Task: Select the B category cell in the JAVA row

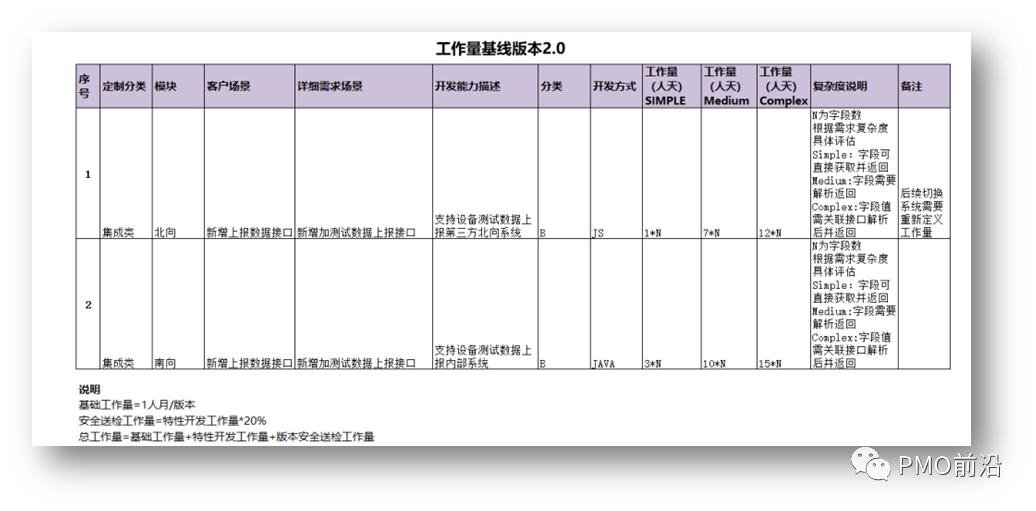Action: [x=564, y=304]
